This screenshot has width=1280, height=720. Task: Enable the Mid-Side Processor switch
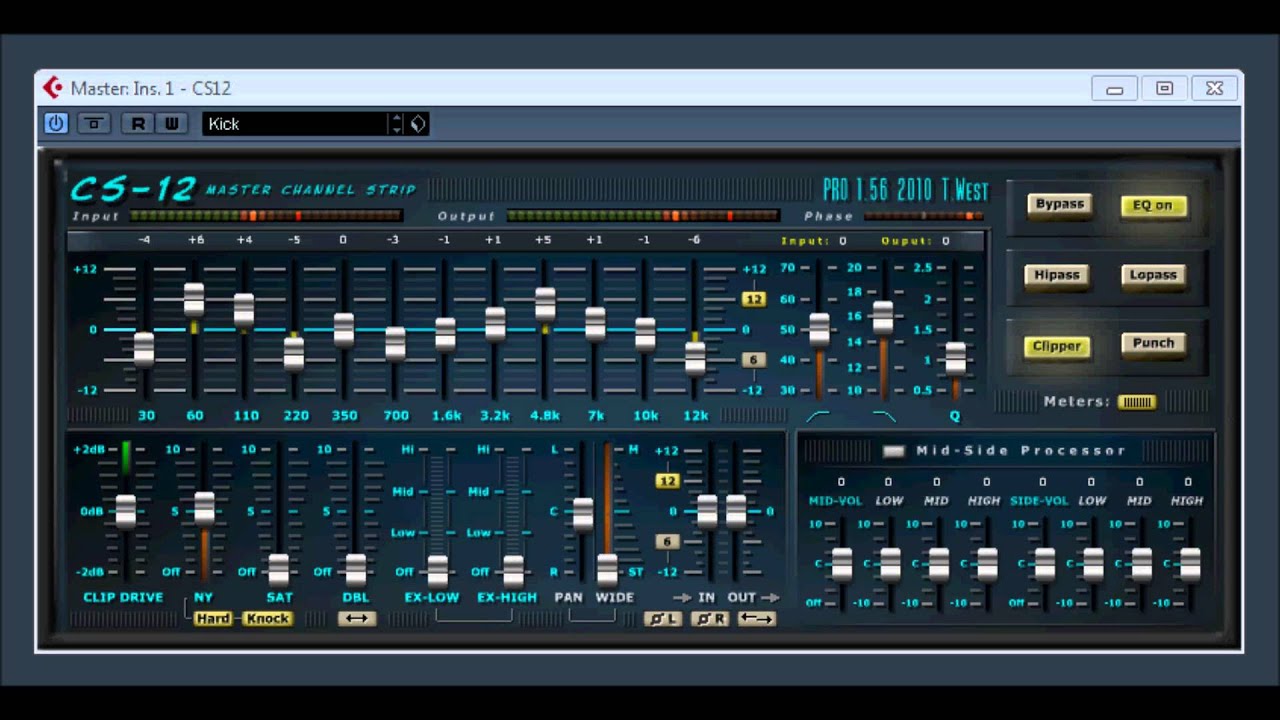894,451
